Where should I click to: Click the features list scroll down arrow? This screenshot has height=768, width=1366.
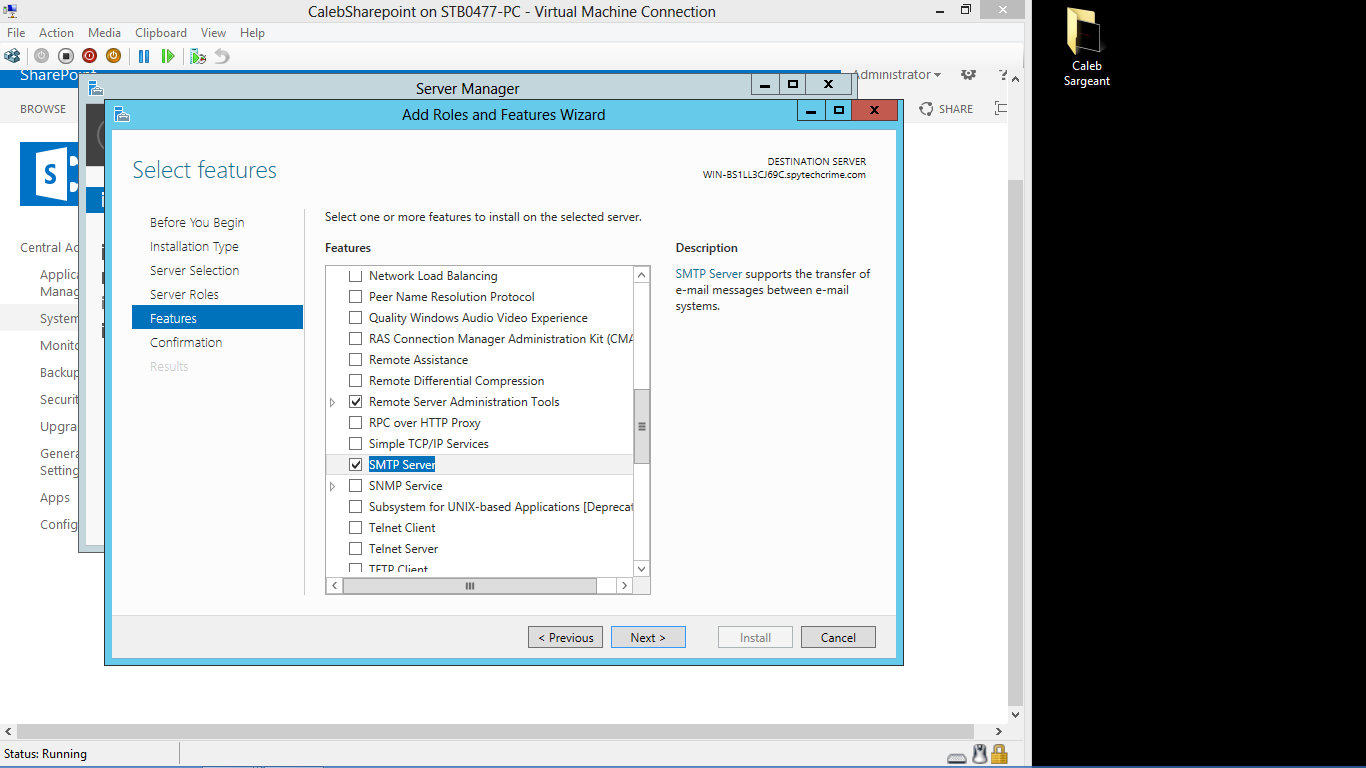[x=642, y=569]
